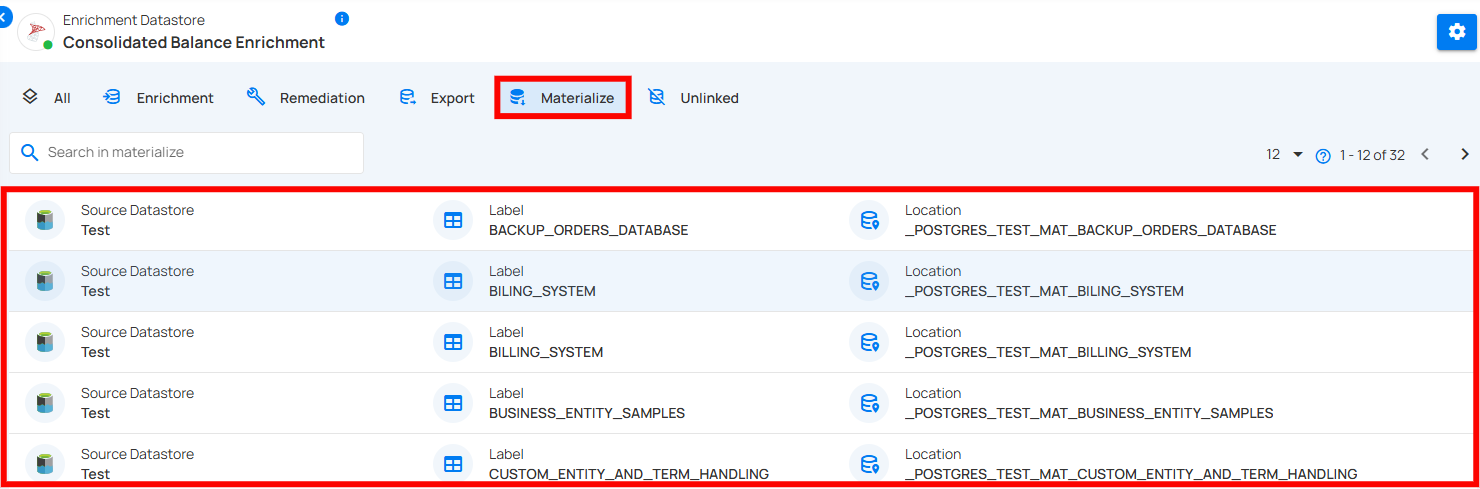
Task: Open the Enrichment tab
Action: coord(159,98)
